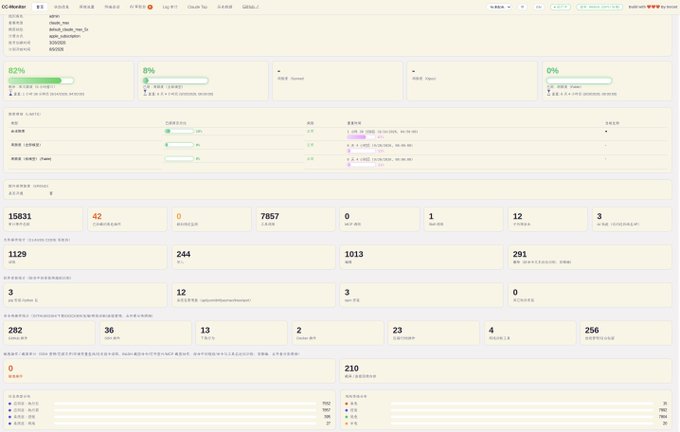Select the 3/26/2026 date value
Viewport: 680px width, 432px height.
point(57,43)
